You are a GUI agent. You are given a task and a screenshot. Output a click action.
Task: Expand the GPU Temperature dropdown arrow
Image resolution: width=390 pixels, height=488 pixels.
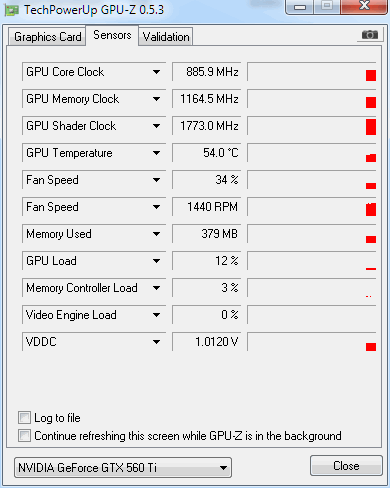(x=156, y=153)
